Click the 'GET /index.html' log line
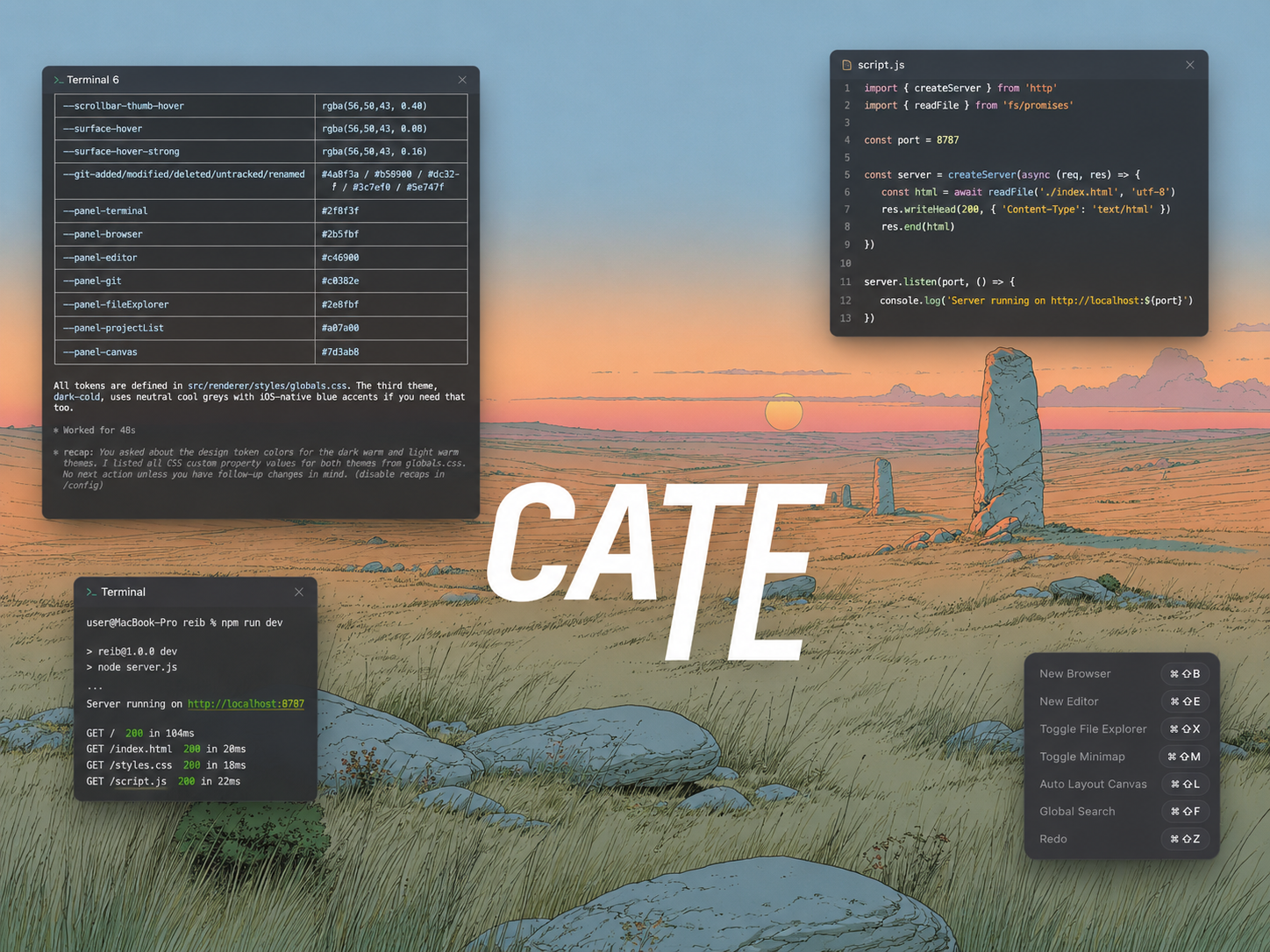 point(166,750)
